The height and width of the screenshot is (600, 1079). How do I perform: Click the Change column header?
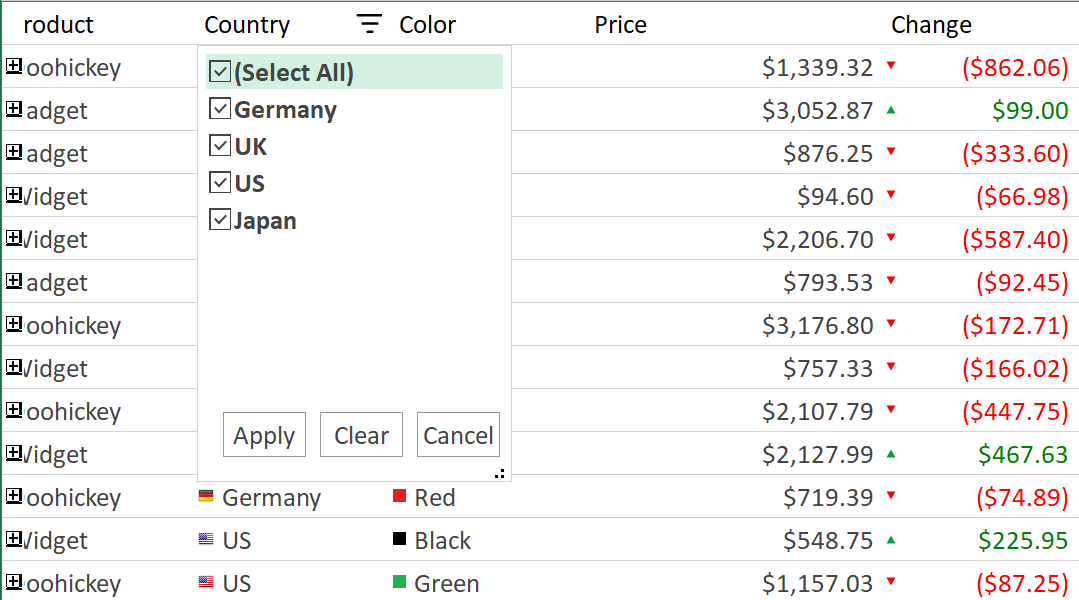pos(930,25)
